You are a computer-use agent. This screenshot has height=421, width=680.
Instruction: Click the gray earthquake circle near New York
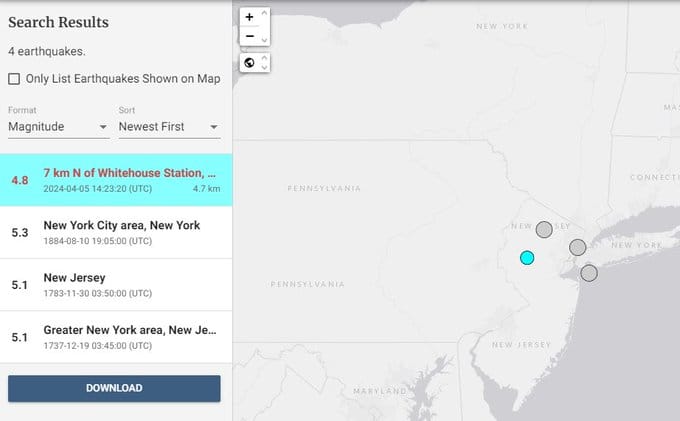pos(577,247)
